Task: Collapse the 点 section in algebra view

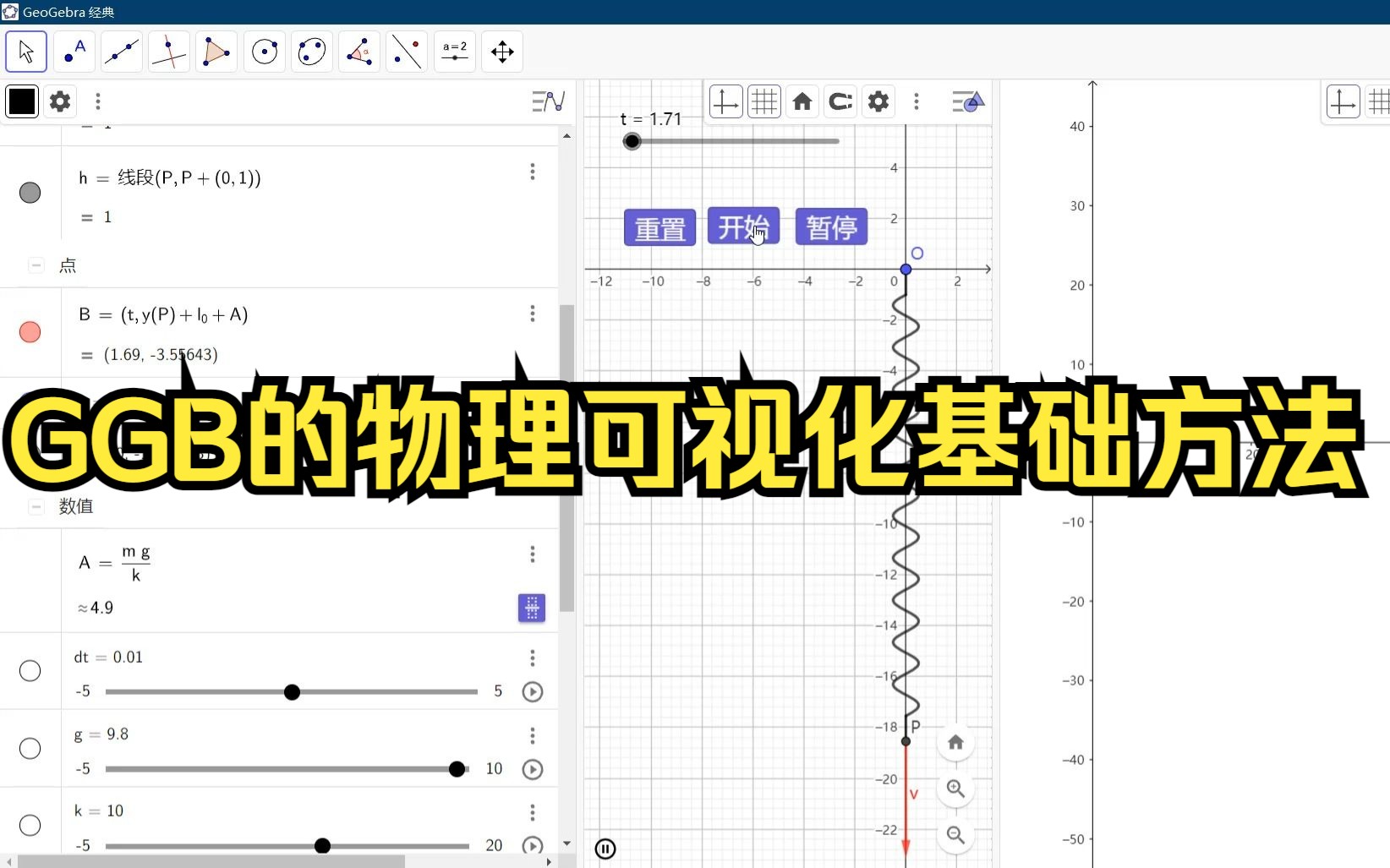Action: click(x=36, y=265)
